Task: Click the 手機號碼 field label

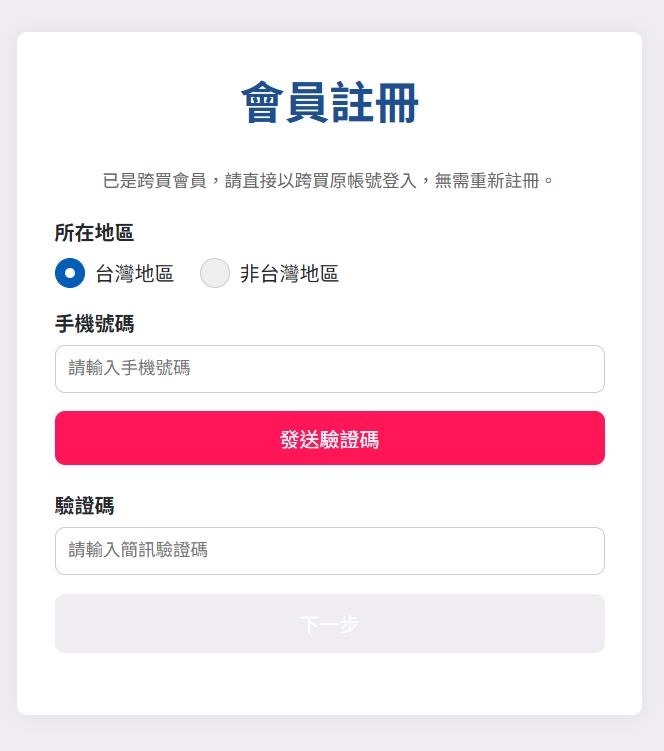Action: click(x=94, y=324)
